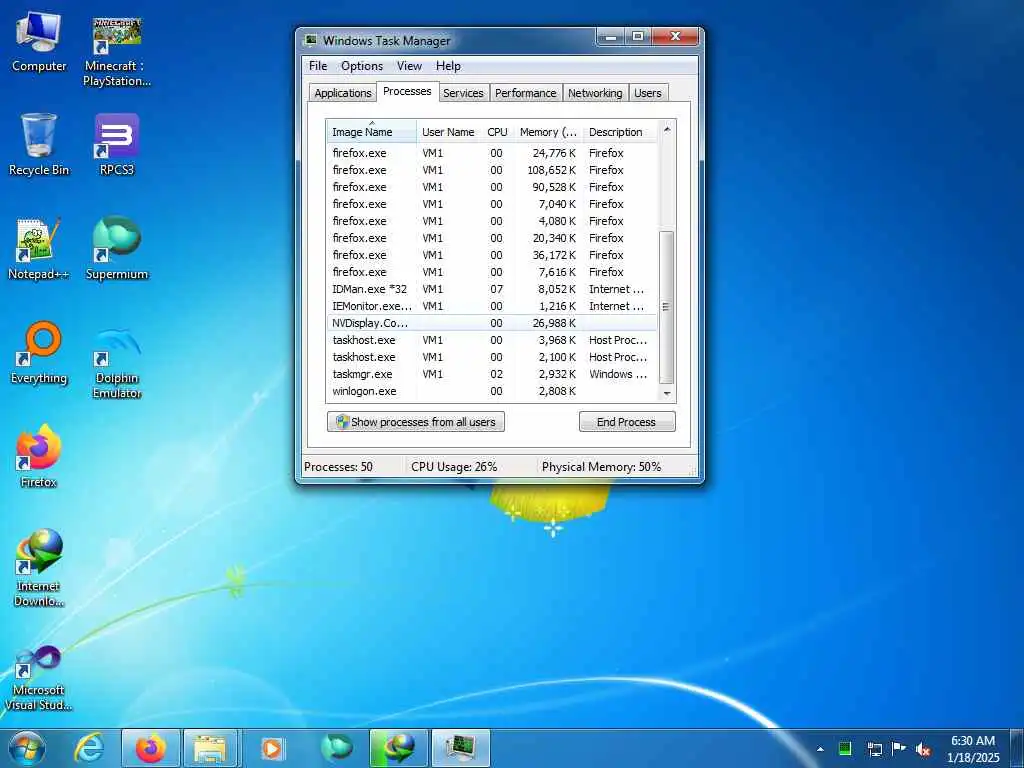Switch to the Applications tab
Image resolution: width=1024 pixels, height=768 pixels.
point(343,93)
